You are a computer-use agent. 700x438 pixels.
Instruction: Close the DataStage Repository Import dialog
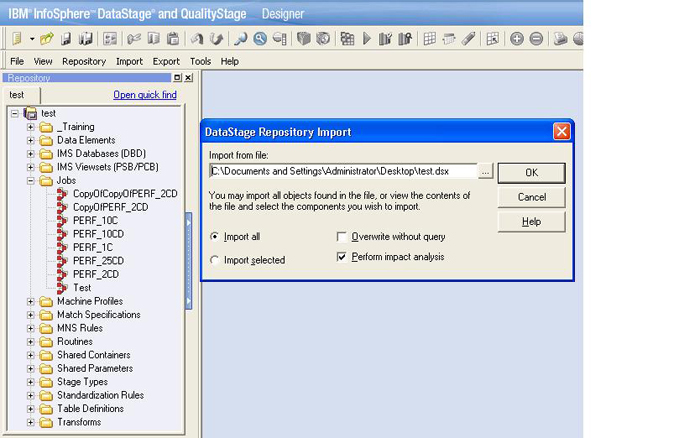[x=561, y=132]
